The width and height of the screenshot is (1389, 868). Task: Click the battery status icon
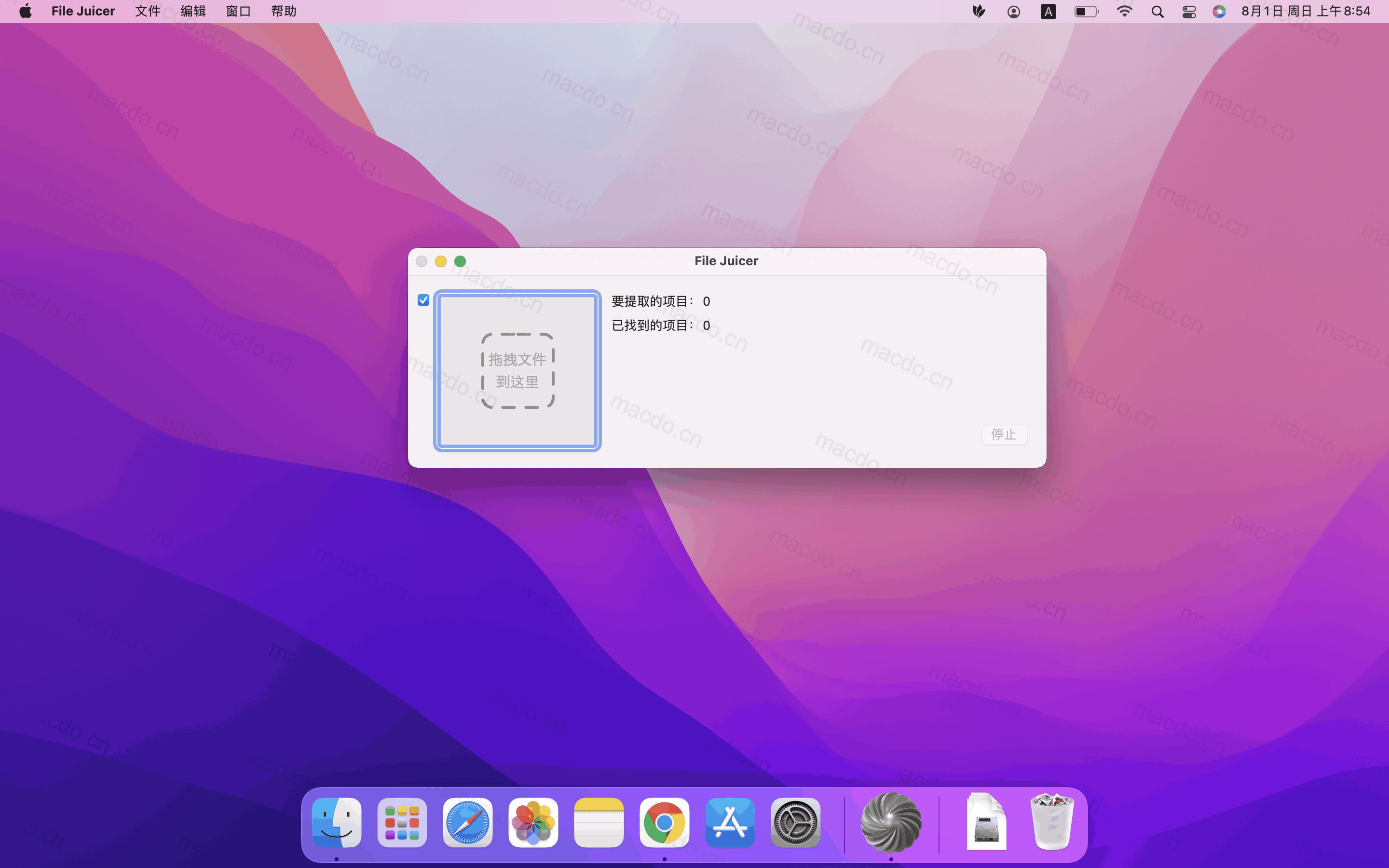pos(1086,12)
